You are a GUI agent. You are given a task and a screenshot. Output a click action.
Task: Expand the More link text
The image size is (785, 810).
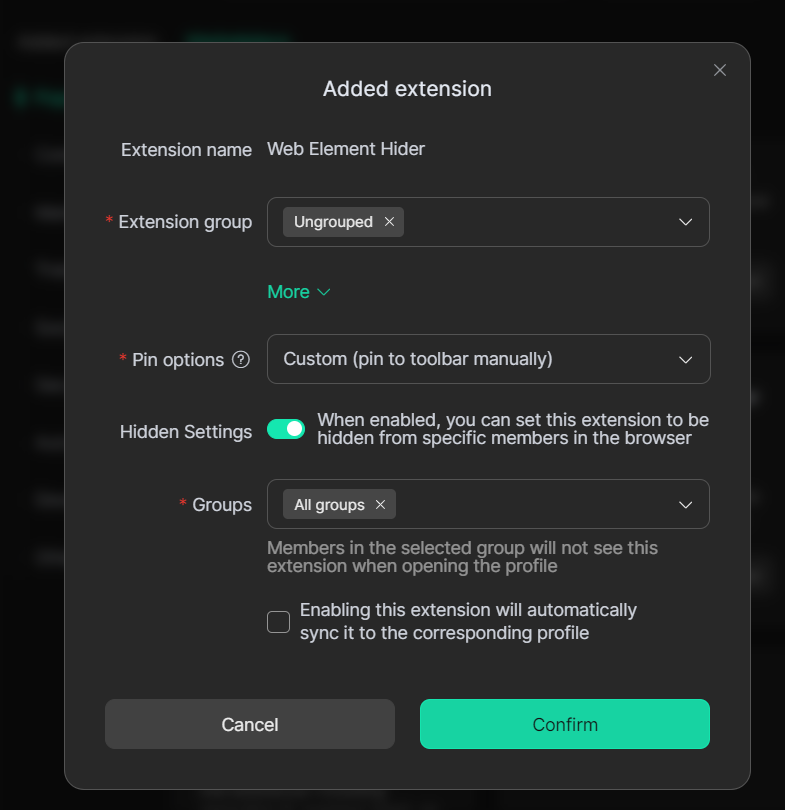point(288,292)
